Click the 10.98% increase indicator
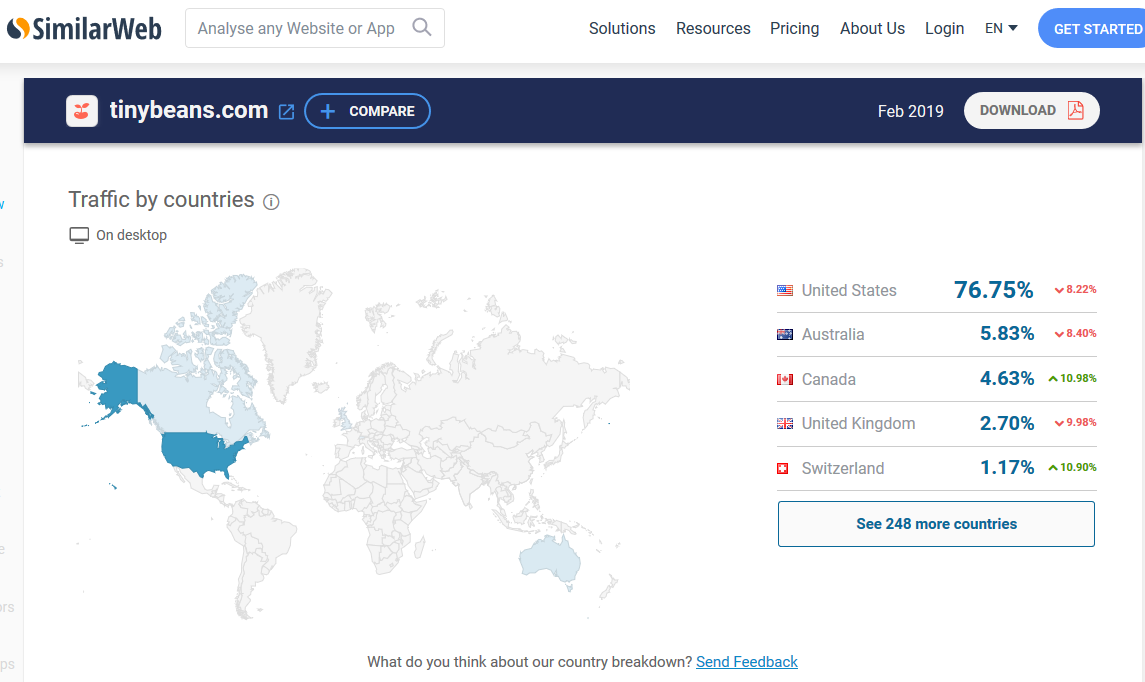This screenshot has width=1145, height=682. (1072, 378)
